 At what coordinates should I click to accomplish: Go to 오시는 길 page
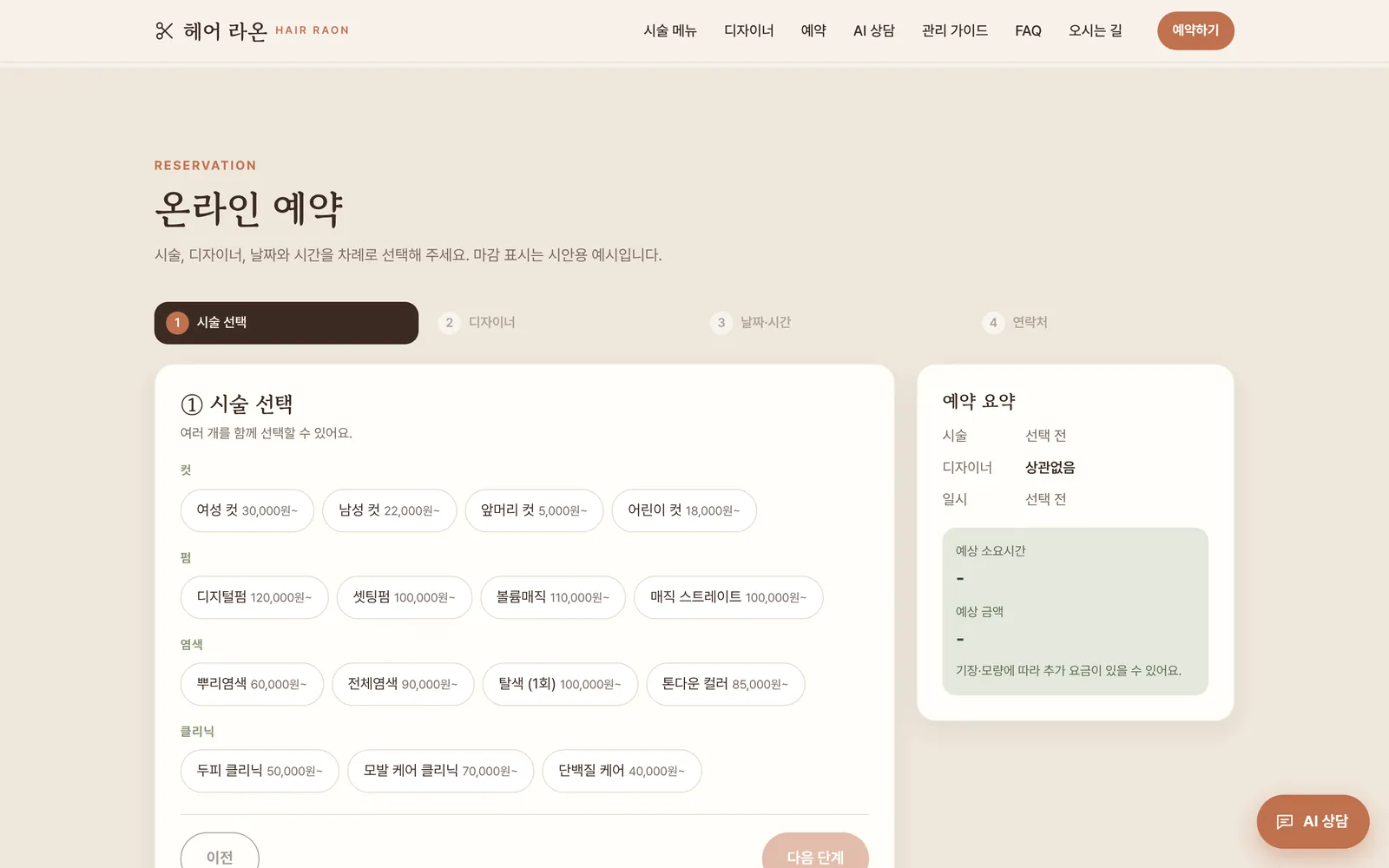pyautogui.click(x=1096, y=31)
